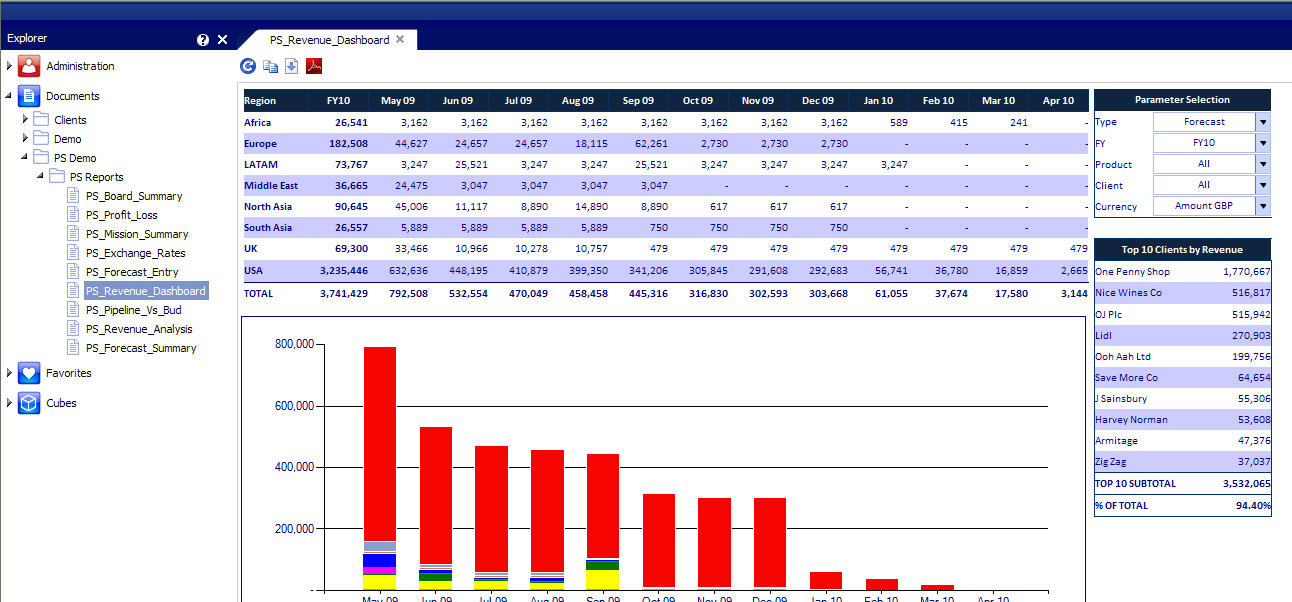Click the red Oct 09 chart bar

coord(659,539)
